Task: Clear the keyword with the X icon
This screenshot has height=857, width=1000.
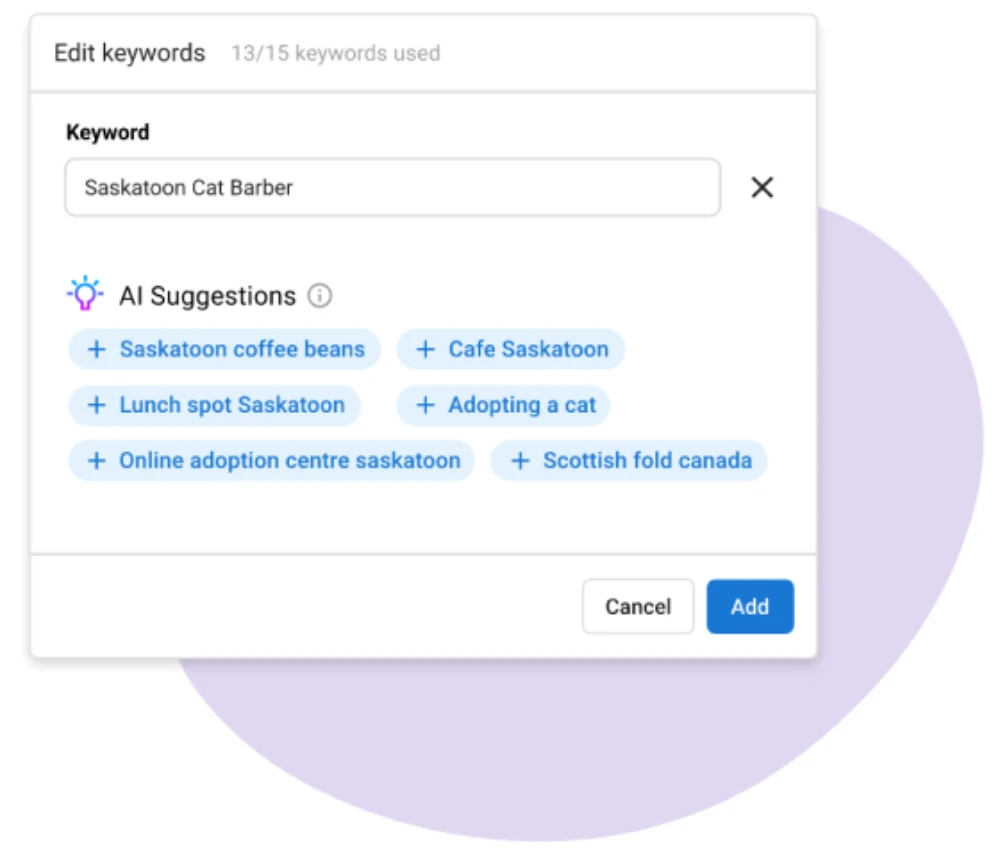Action: [x=762, y=187]
